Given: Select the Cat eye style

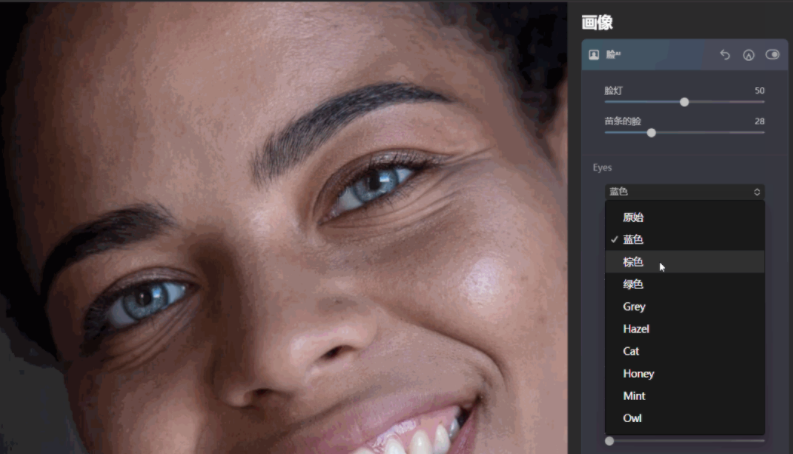Looking at the screenshot, I should click(x=631, y=351).
